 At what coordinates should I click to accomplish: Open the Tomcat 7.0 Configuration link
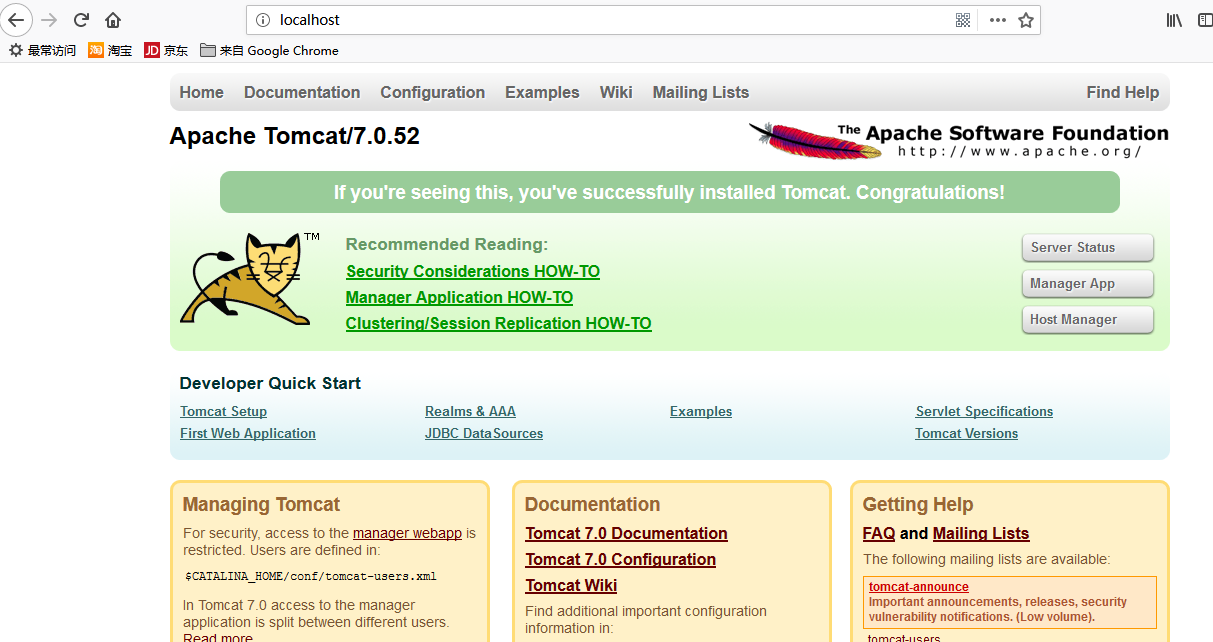tap(621, 559)
